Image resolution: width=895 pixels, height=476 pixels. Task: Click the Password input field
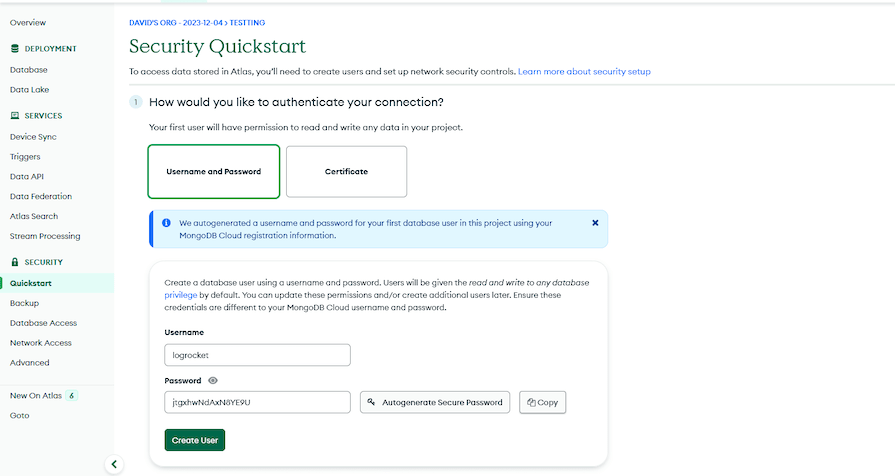(257, 402)
